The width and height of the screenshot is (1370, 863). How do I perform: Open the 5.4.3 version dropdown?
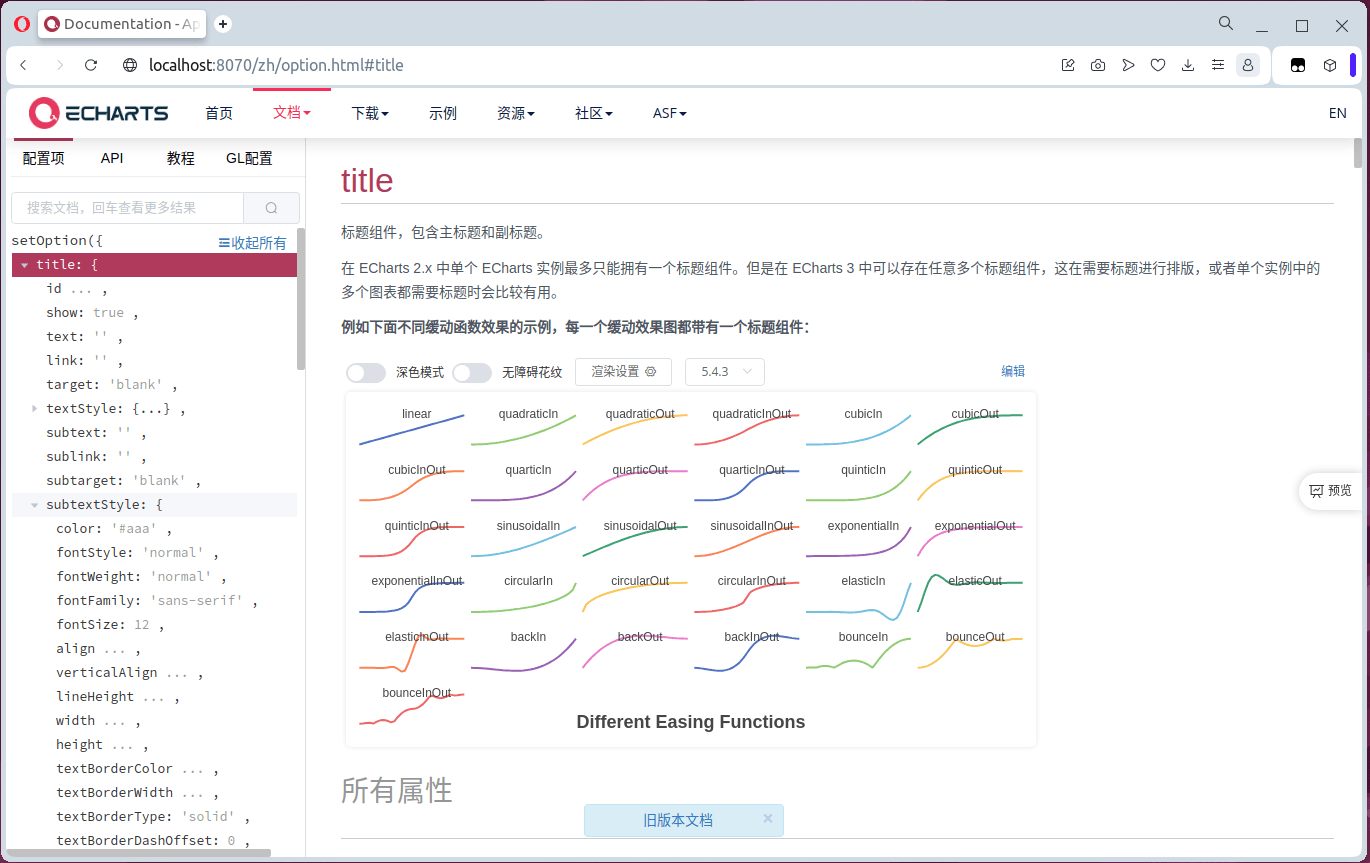pos(725,371)
